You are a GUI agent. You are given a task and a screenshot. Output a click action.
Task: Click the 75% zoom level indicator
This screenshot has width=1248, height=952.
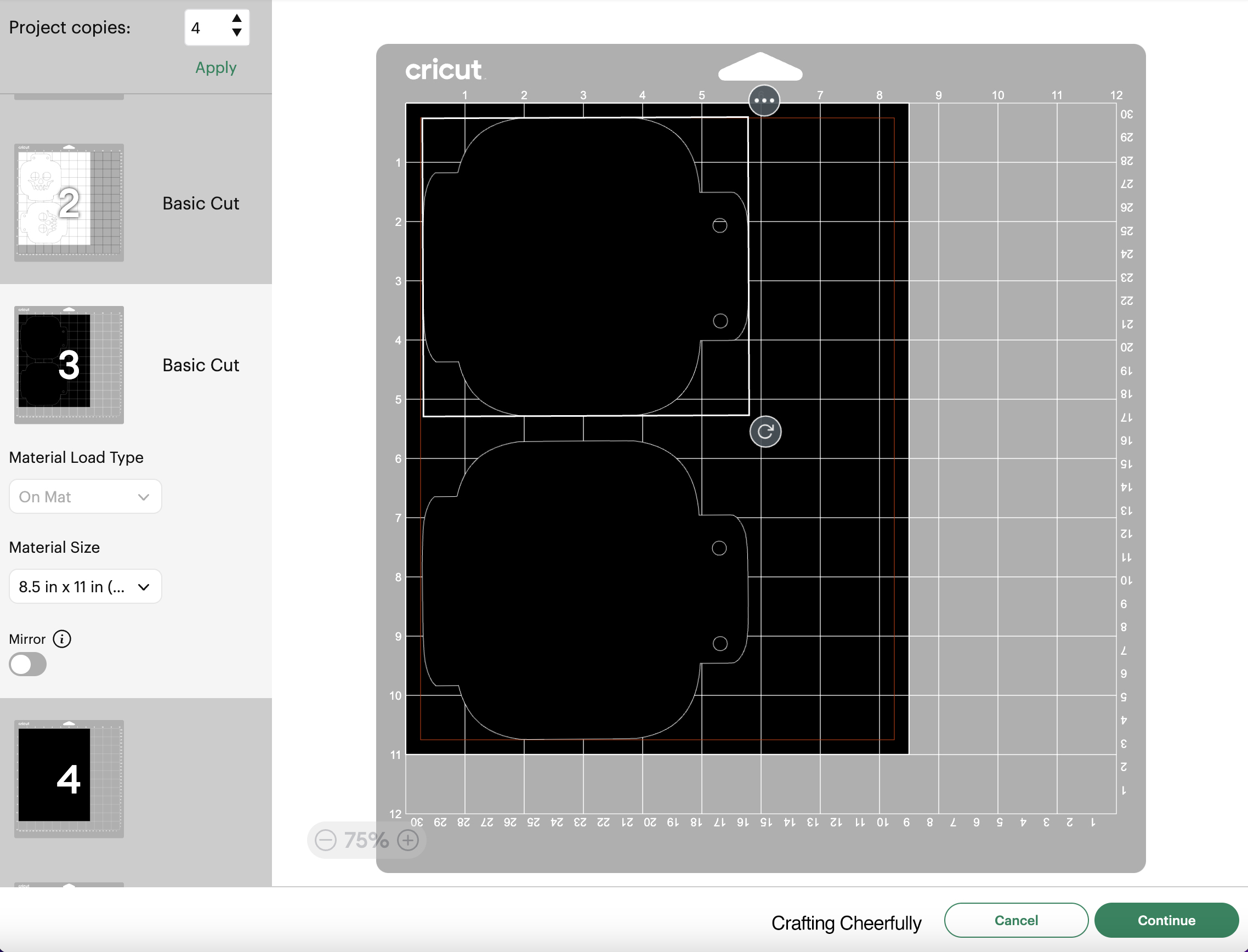point(366,840)
